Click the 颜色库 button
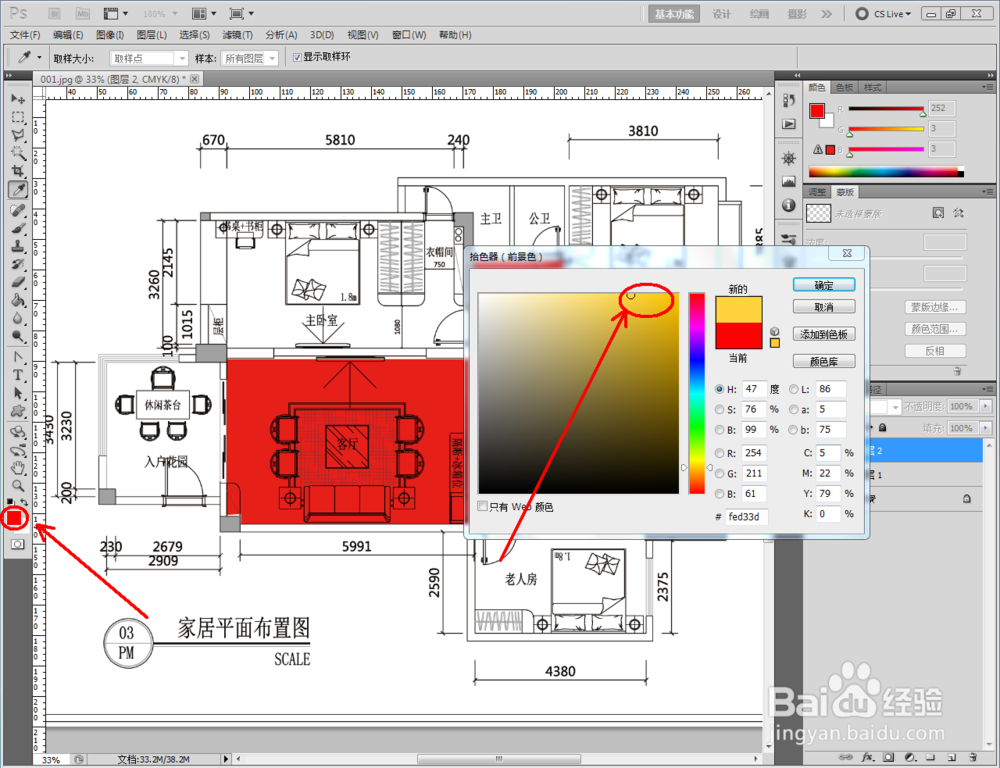Viewport: 1000px width, 768px height. pyautogui.click(x=824, y=362)
